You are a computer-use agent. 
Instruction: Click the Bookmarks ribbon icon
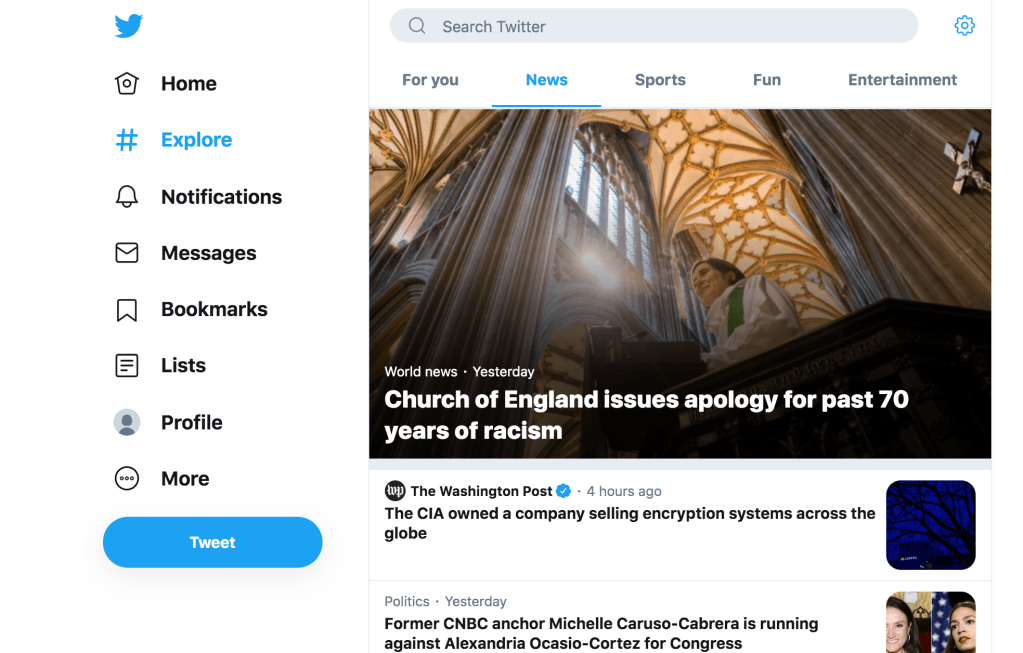pos(127,310)
